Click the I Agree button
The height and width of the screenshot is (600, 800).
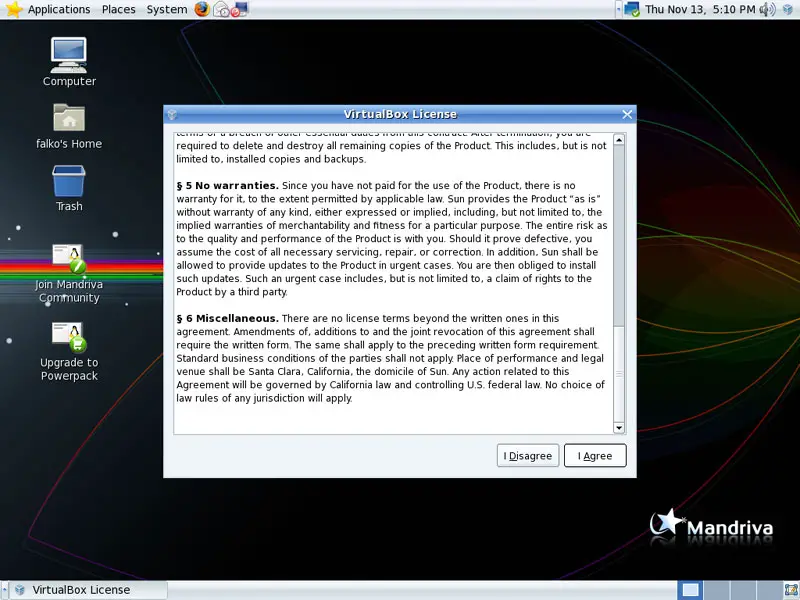(595, 456)
